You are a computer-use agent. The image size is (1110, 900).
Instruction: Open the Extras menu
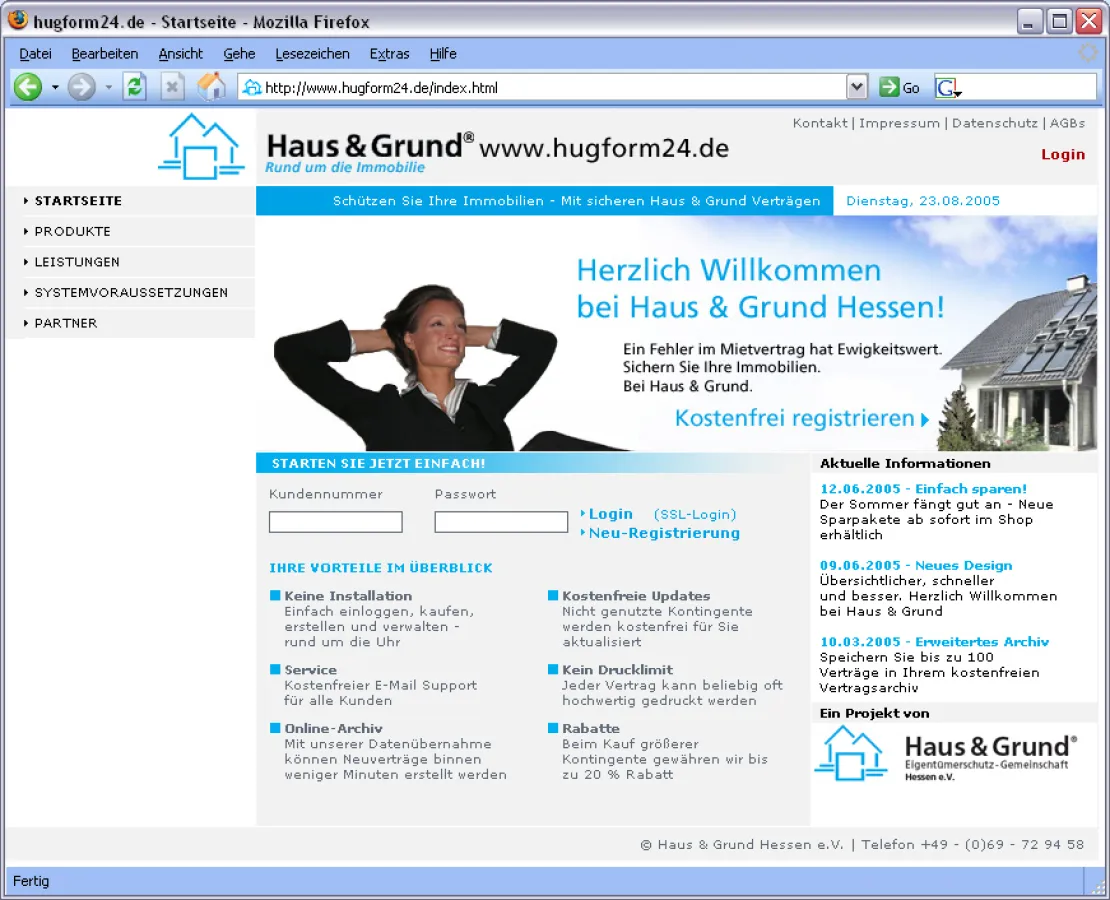pyautogui.click(x=389, y=54)
